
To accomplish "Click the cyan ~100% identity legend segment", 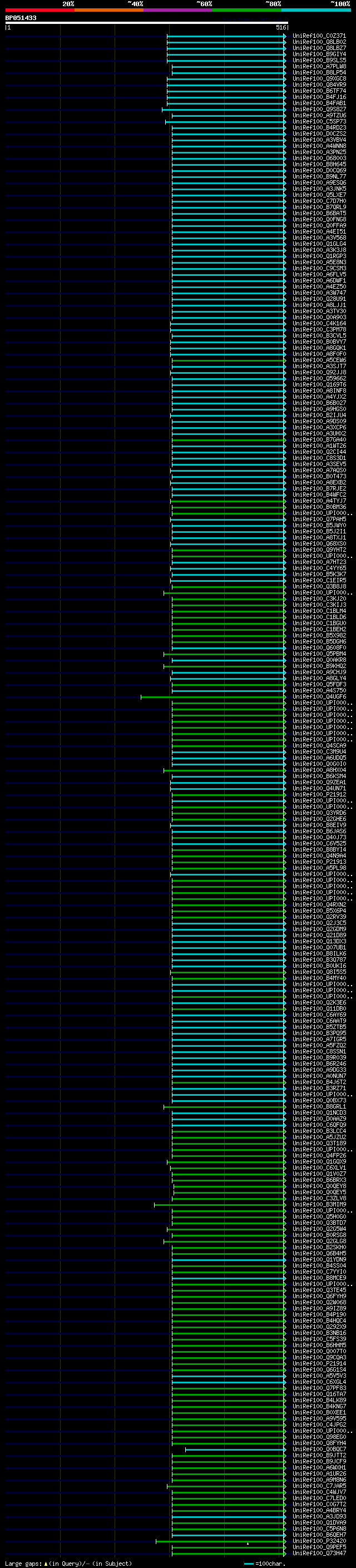I will tap(316, 10).
